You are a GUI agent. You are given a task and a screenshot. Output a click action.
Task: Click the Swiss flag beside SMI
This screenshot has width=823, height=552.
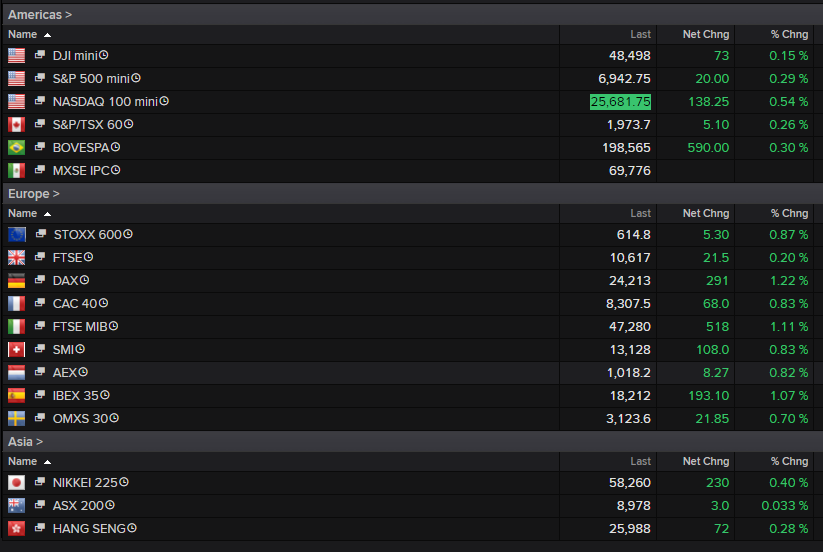pos(16,349)
